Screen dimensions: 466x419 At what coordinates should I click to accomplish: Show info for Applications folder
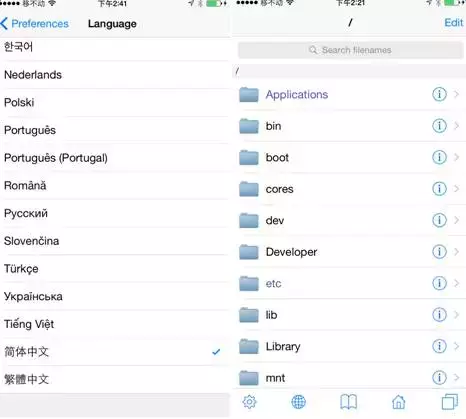coord(439,94)
